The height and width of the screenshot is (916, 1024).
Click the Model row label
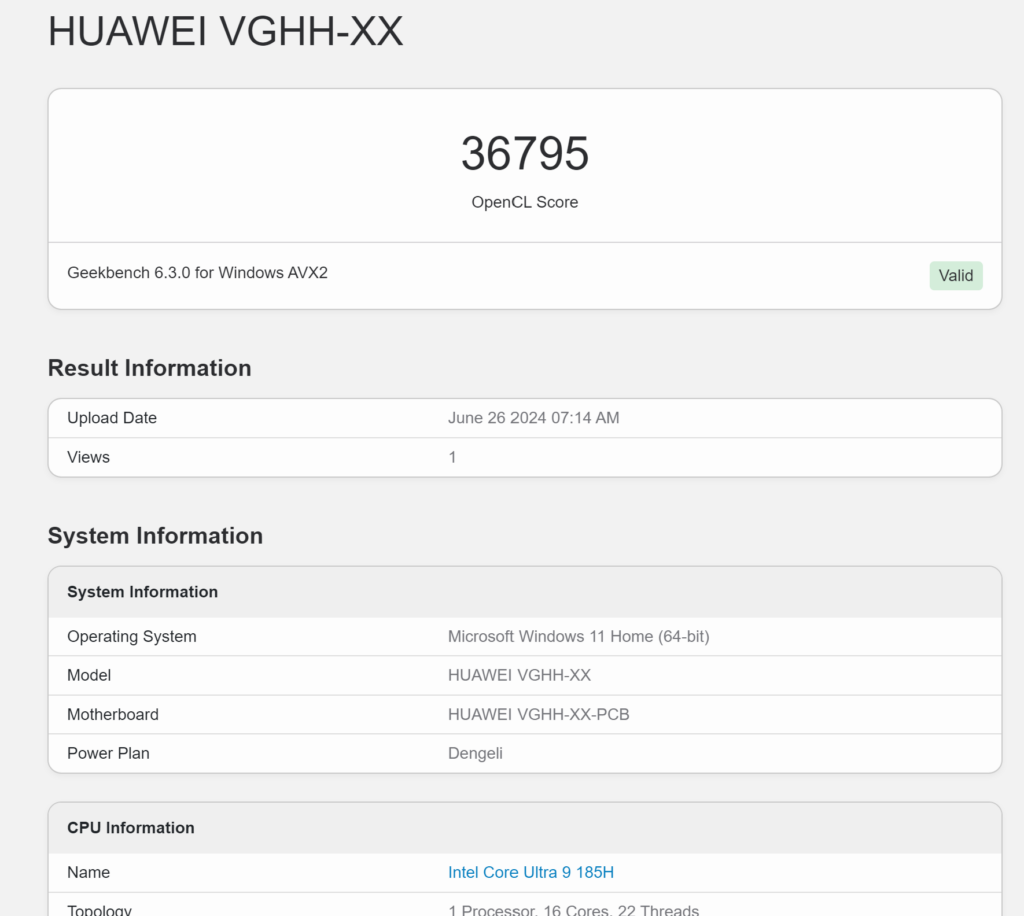pyautogui.click(x=89, y=675)
